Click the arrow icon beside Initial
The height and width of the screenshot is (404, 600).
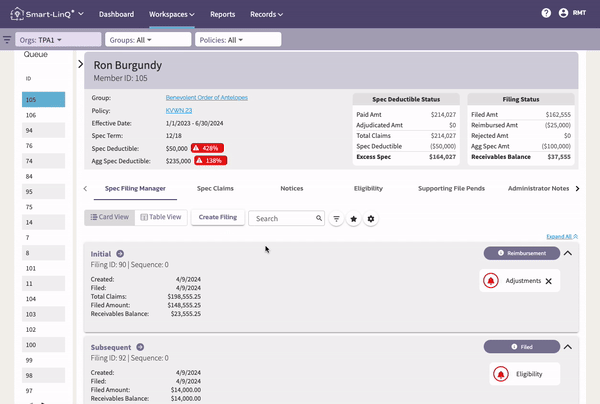120,254
